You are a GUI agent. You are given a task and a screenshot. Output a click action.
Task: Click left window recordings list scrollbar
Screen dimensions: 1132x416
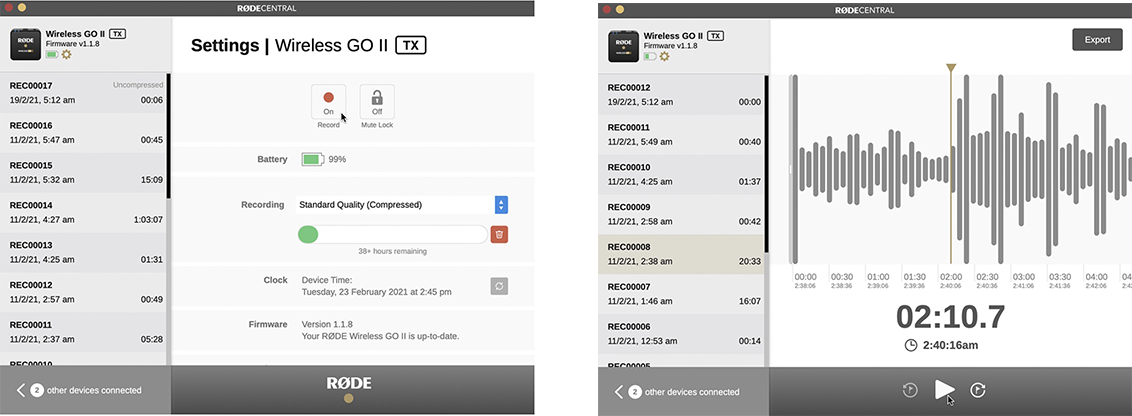point(168,136)
